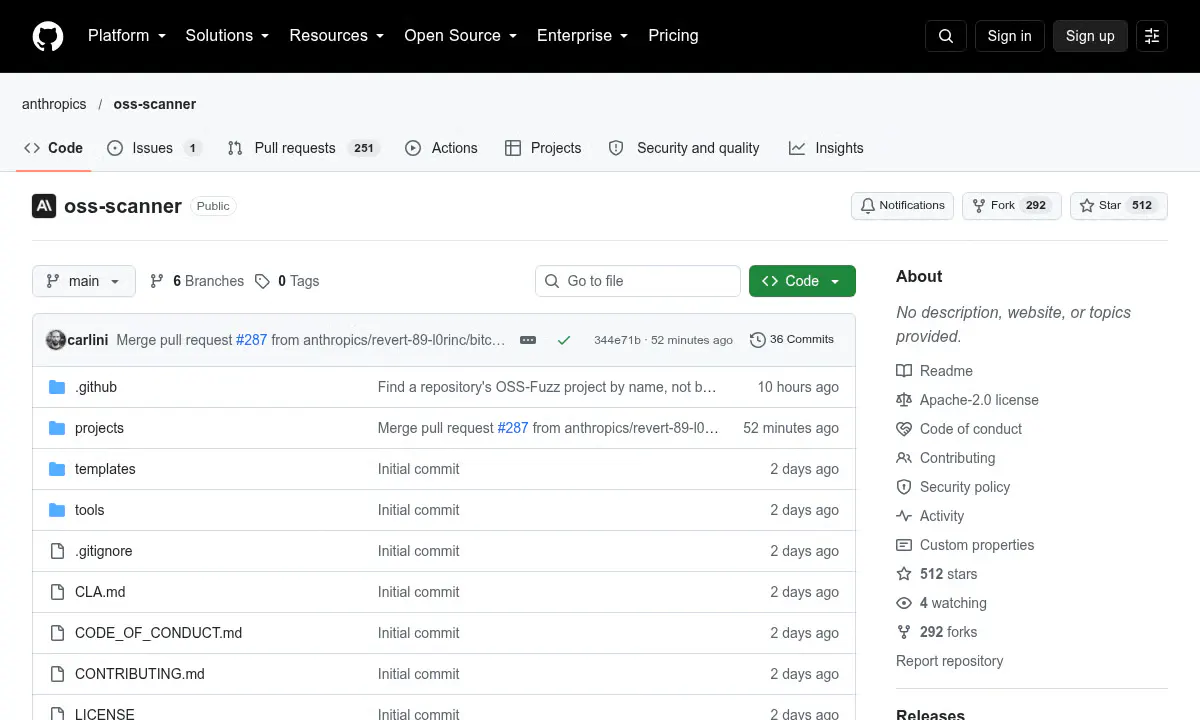Open appearance settings sliders icon
Image resolution: width=1200 pixels, height=720 pixels.
(1152, 36)
